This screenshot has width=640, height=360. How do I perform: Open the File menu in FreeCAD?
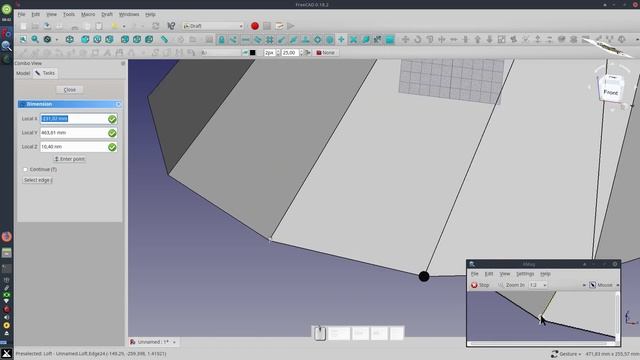click(x=21, y=14)
